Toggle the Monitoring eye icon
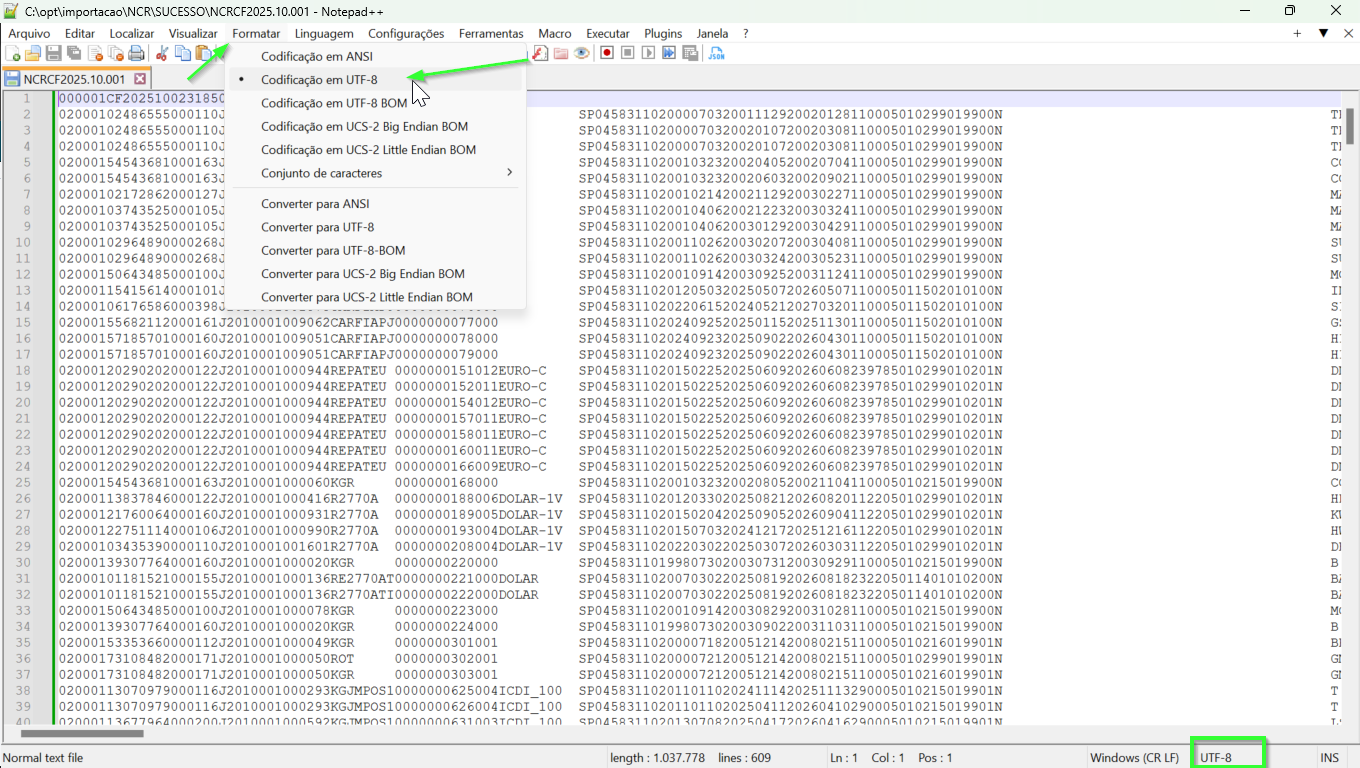1360x768 pixels. point(582,53)
